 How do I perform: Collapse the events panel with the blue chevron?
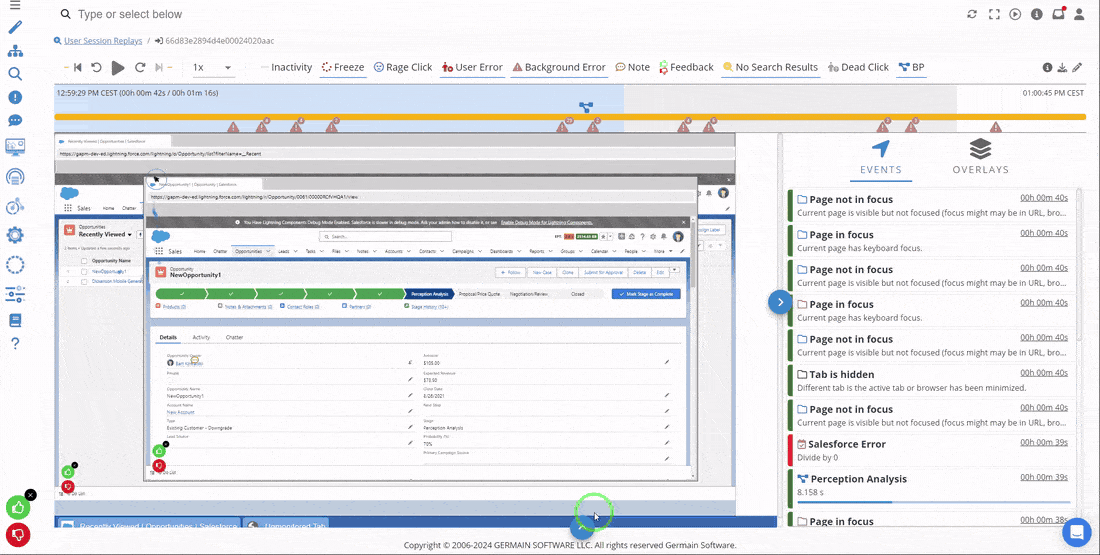[x=779, y=302]
